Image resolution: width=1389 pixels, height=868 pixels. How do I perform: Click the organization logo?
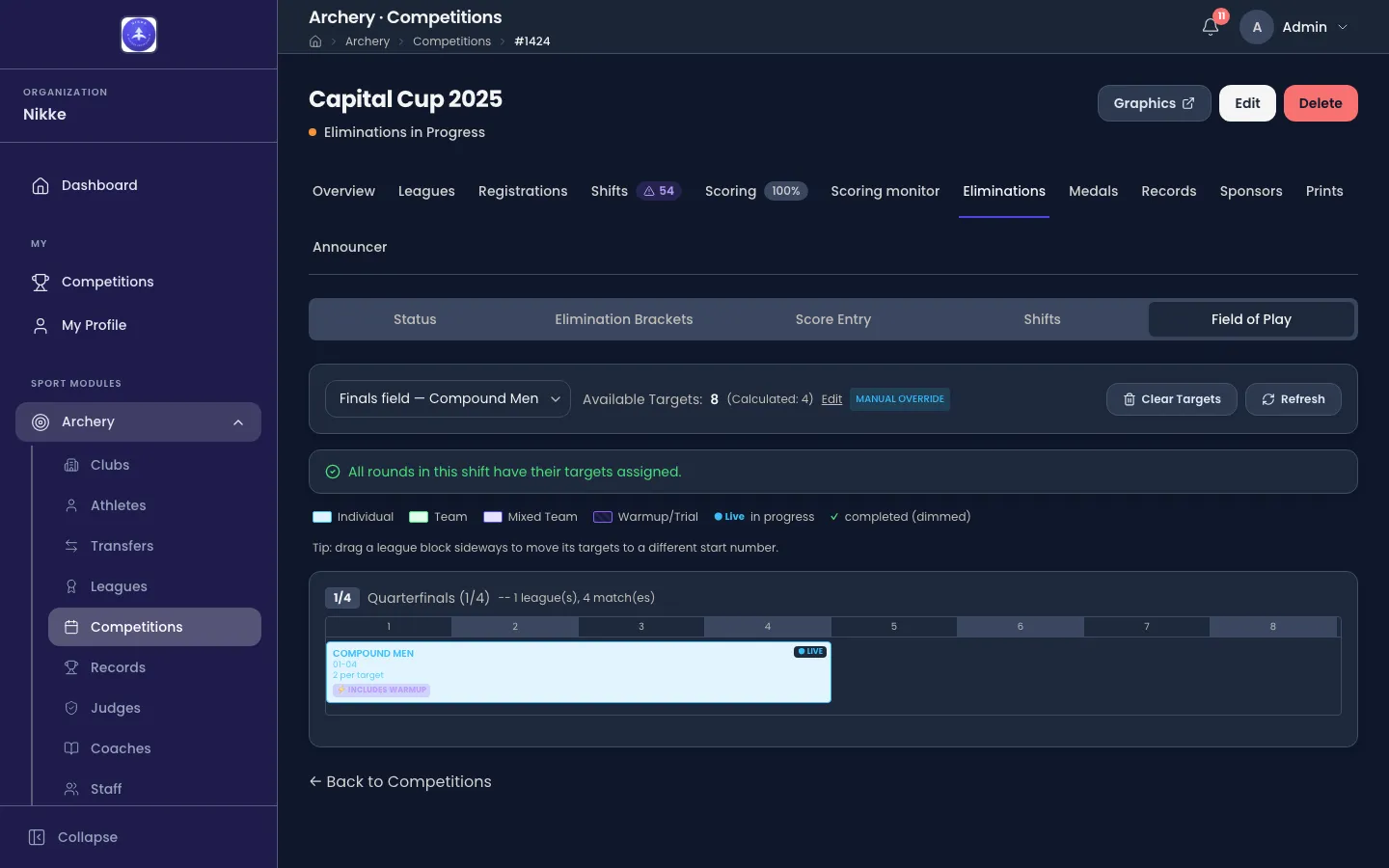(139, 35)
